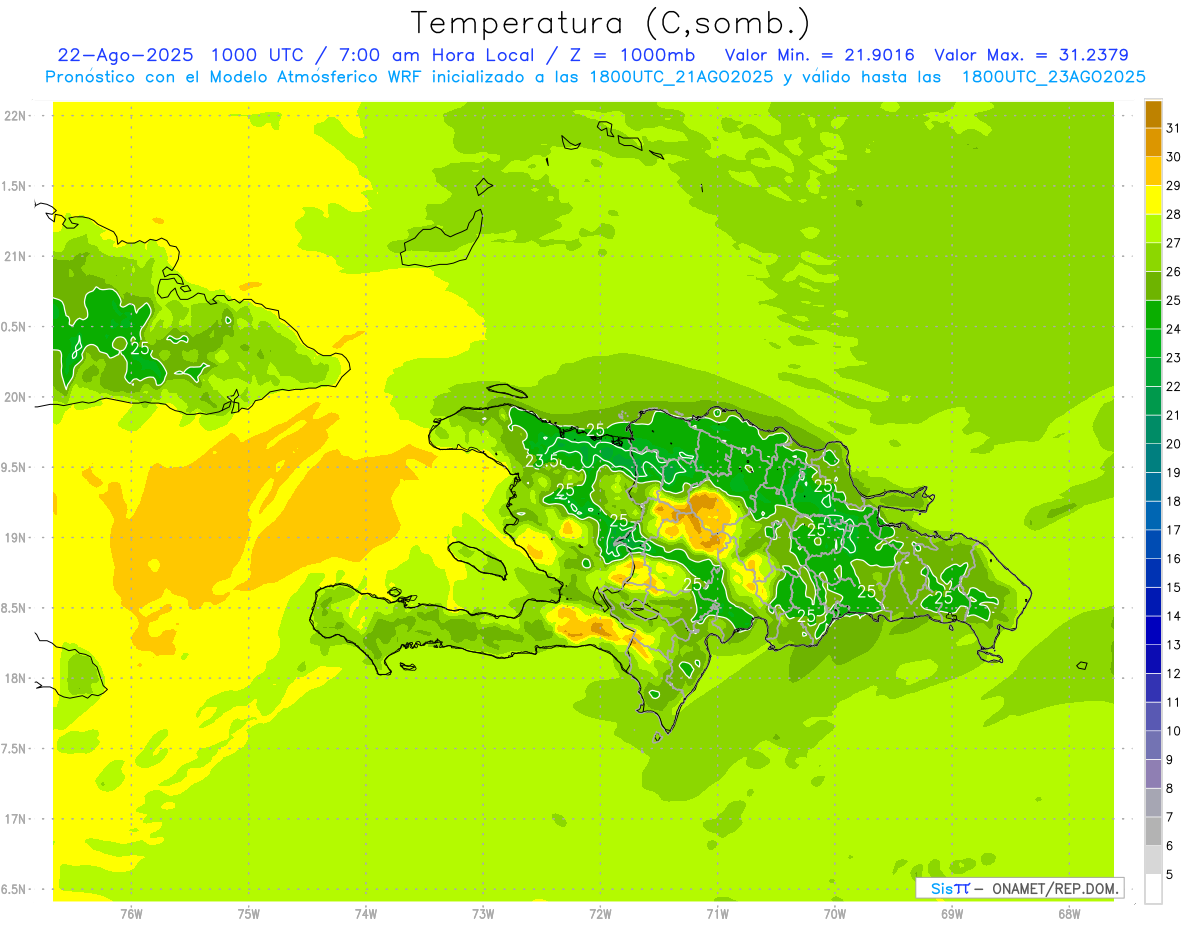Select the '22-Ago-2025' date text
Viewport: 1200px width, 927px height.
click(126, 55)
